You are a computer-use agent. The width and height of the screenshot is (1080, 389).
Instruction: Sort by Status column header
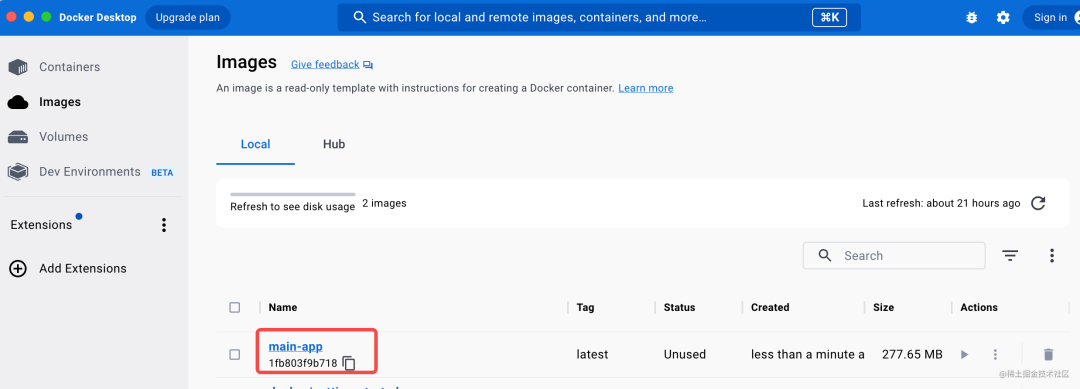pos(679,308)
